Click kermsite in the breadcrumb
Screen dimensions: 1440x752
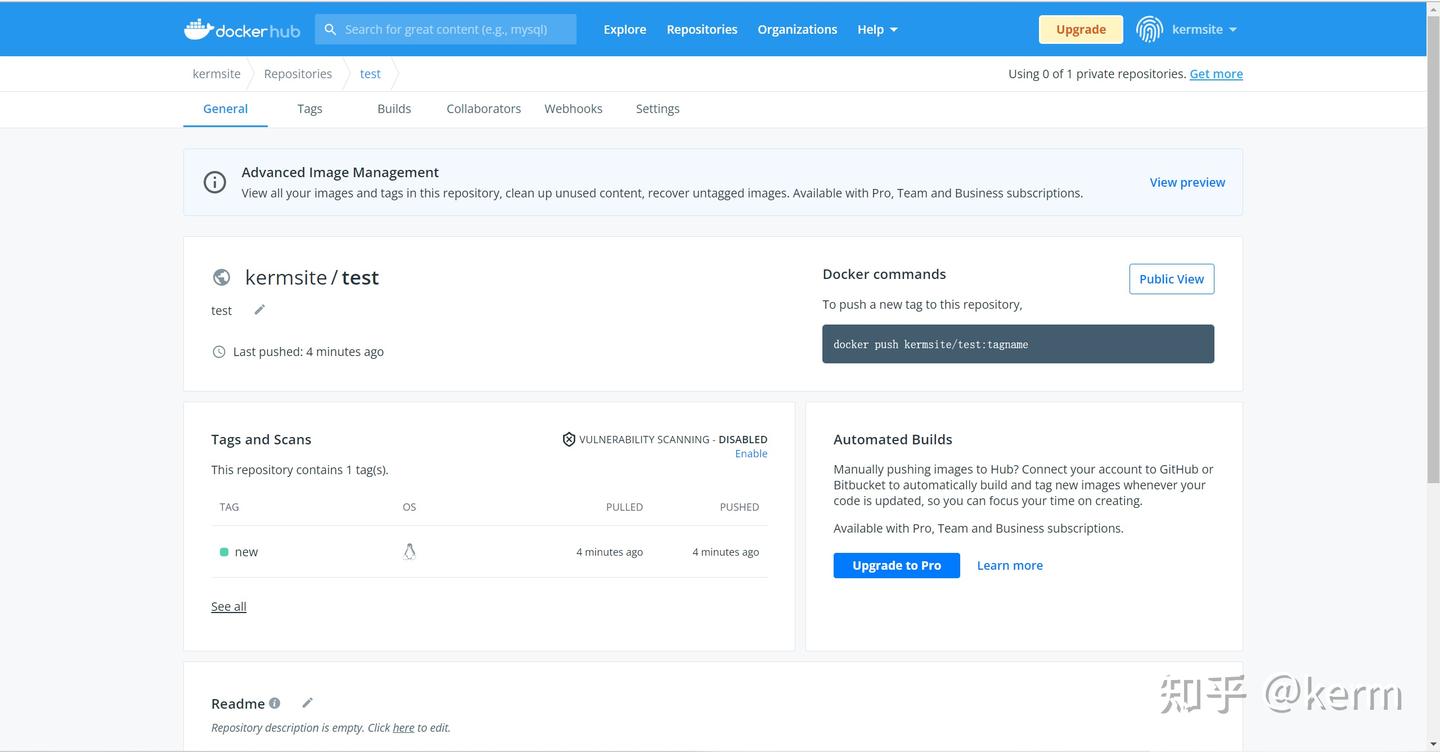pos(217,74)
